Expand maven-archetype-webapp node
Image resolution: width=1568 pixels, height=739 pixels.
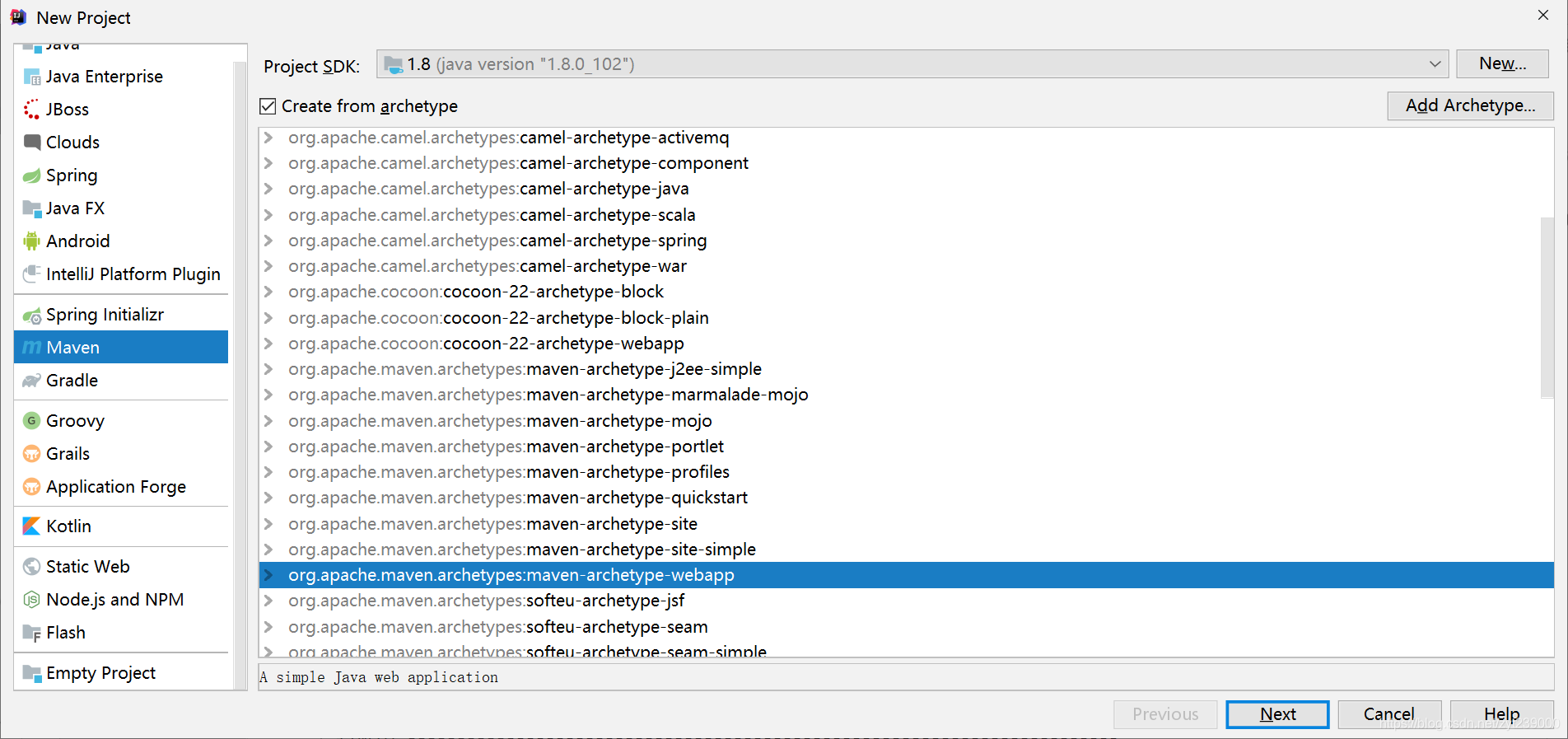coord(268,575)
